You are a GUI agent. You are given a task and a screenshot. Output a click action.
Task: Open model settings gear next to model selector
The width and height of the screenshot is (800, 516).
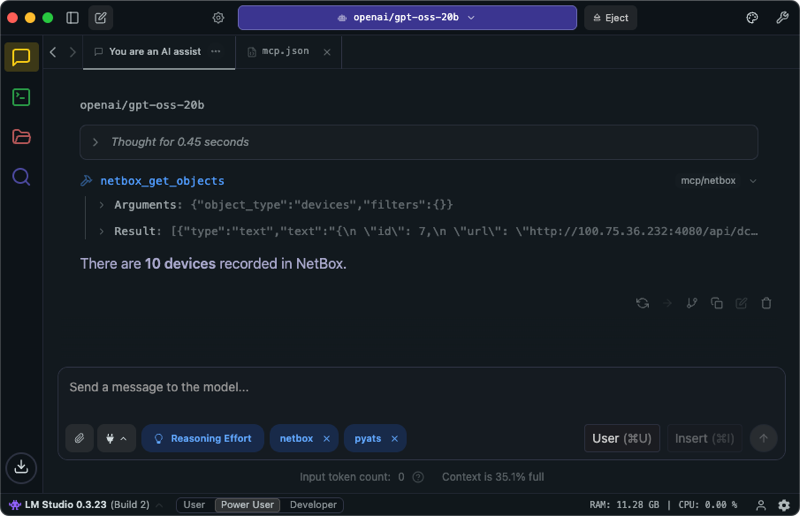[x=218, y=18]
